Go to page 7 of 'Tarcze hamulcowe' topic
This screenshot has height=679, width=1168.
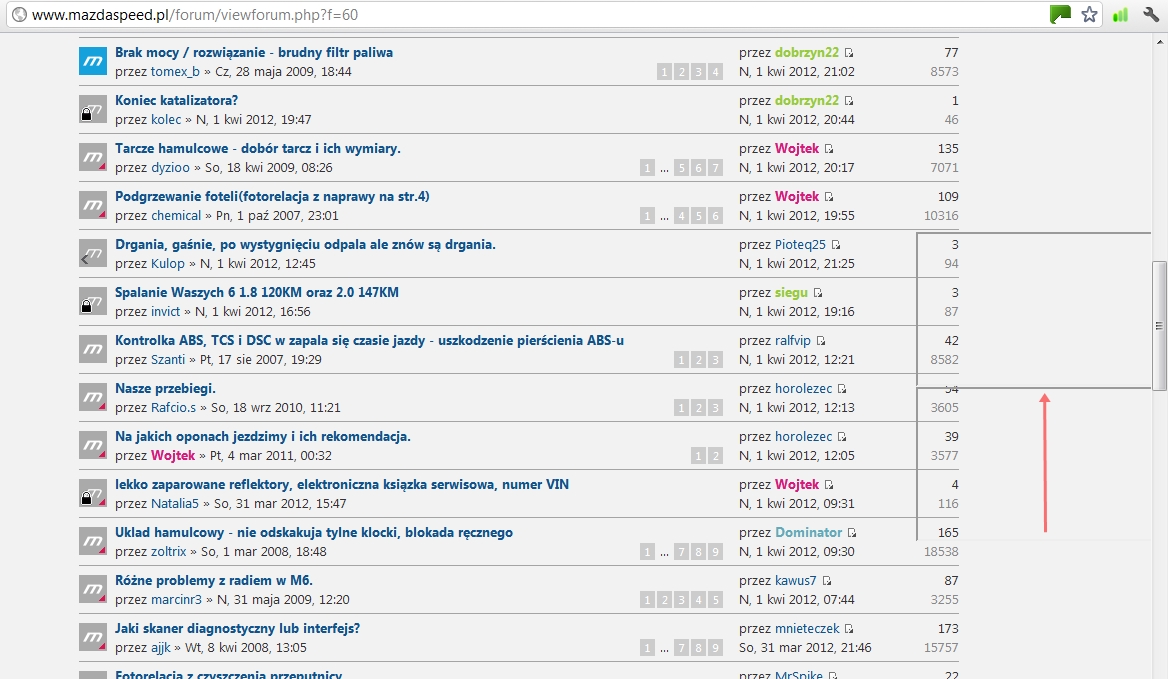click(x=715, y=168)
